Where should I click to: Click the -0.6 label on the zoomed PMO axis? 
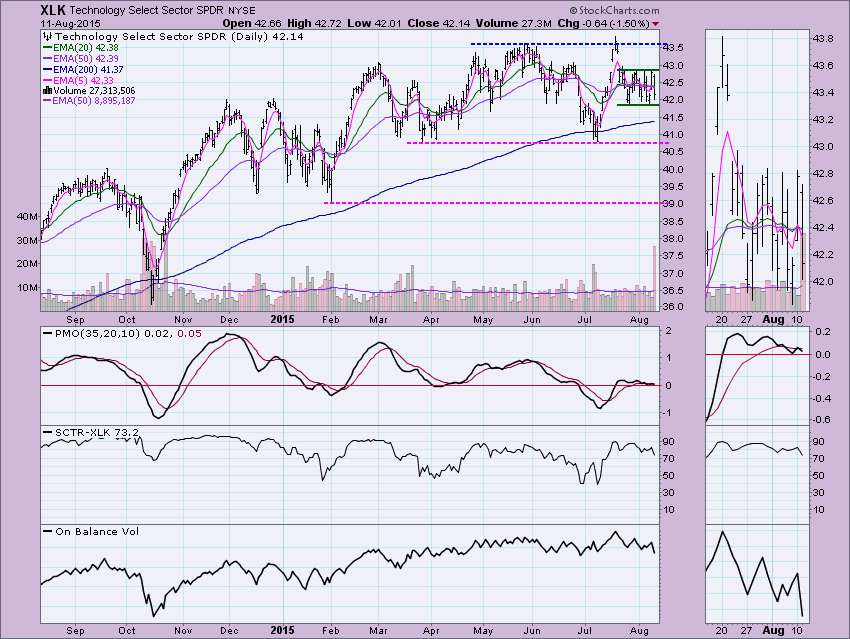pos(822,419)
